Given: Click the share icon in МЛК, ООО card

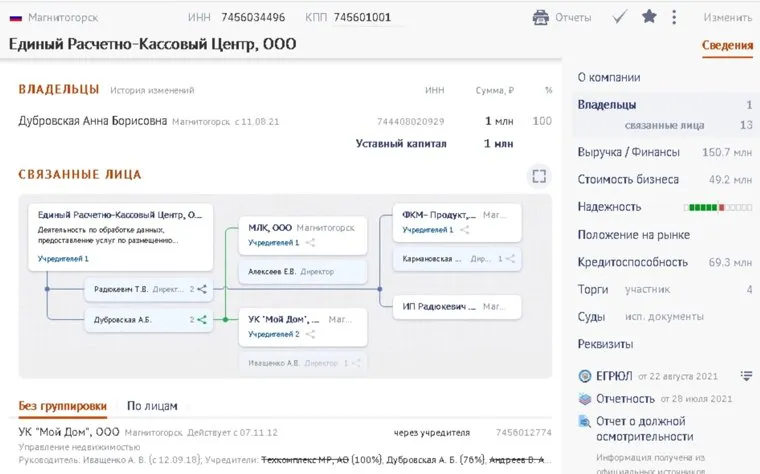Looking at the screenshot, I should pos(311,242).
